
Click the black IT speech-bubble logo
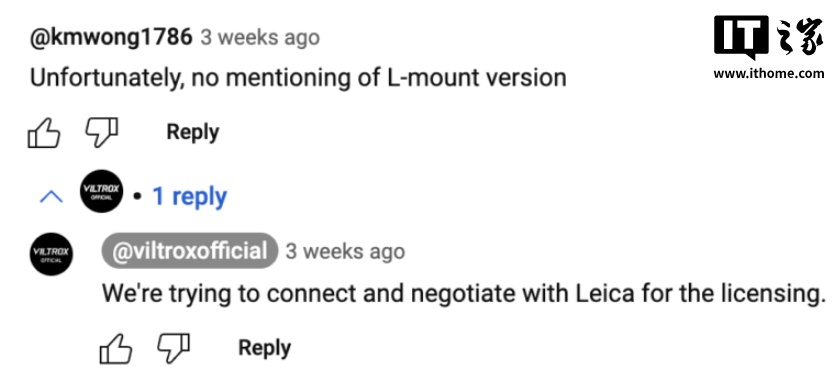(741, 37)
